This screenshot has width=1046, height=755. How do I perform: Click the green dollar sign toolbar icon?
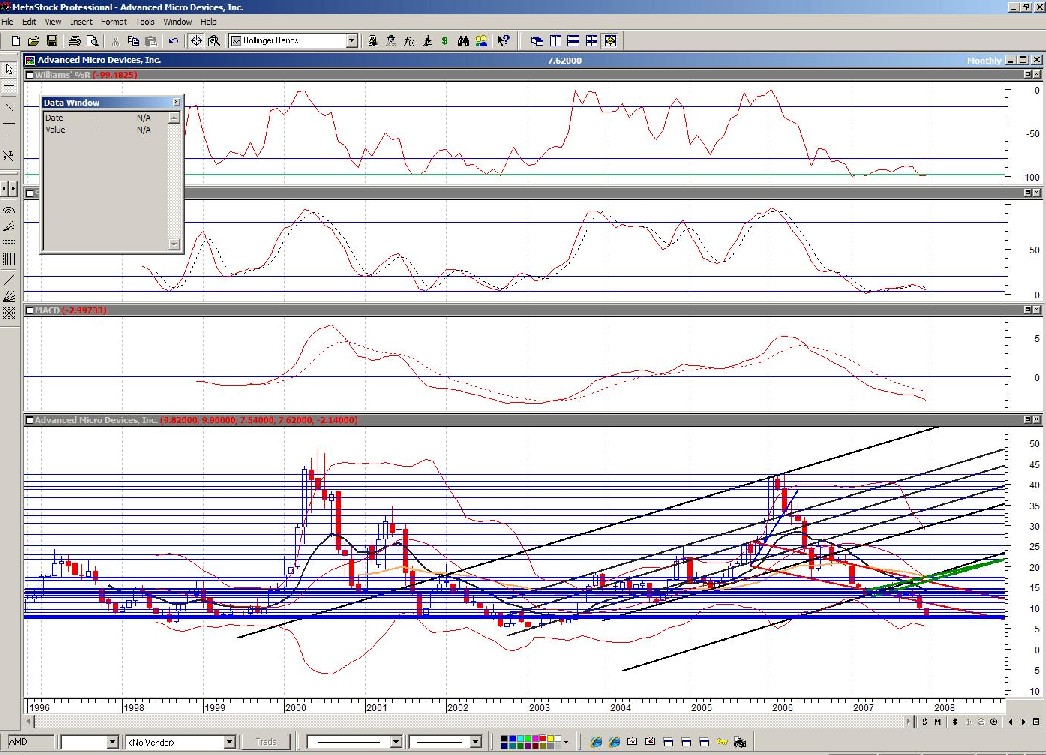click(x=445, y=41)
